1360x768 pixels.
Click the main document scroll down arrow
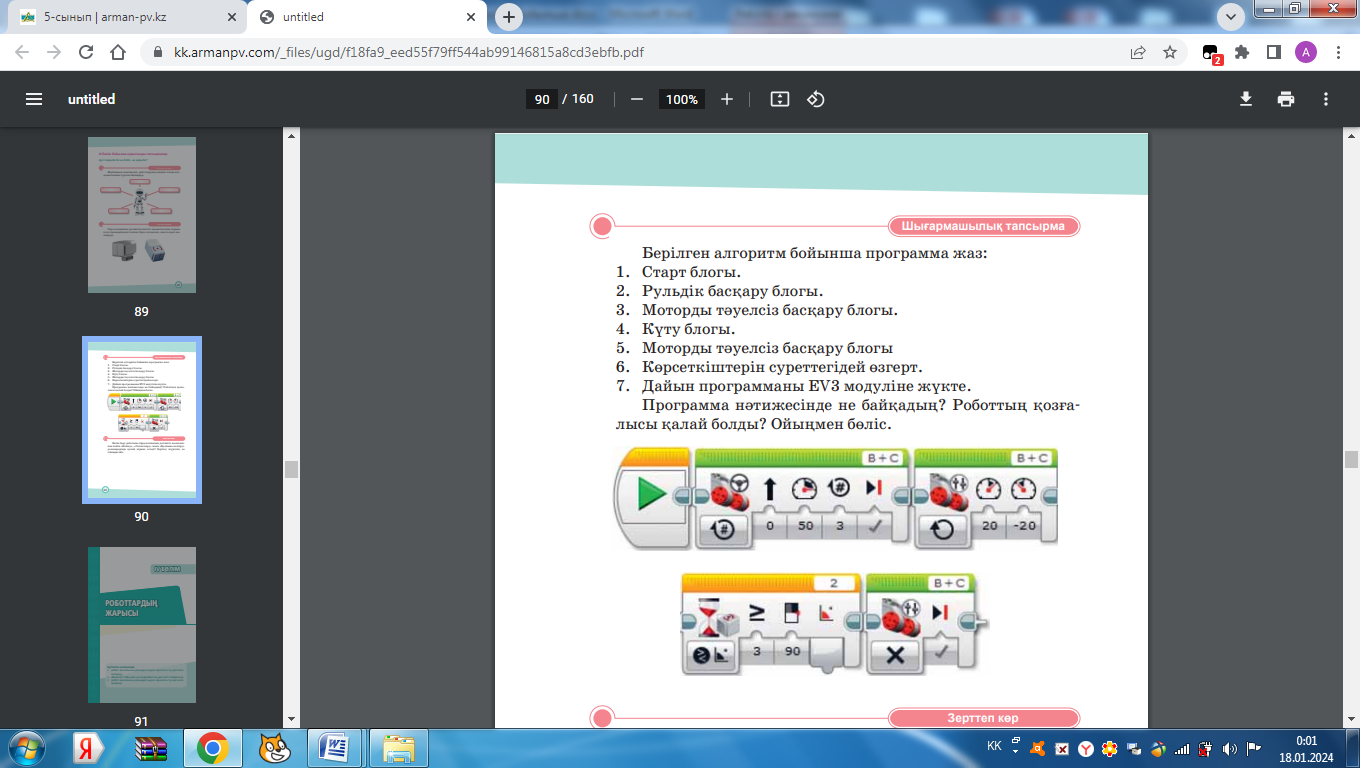pyautogui.click(x=1351, y=719)
